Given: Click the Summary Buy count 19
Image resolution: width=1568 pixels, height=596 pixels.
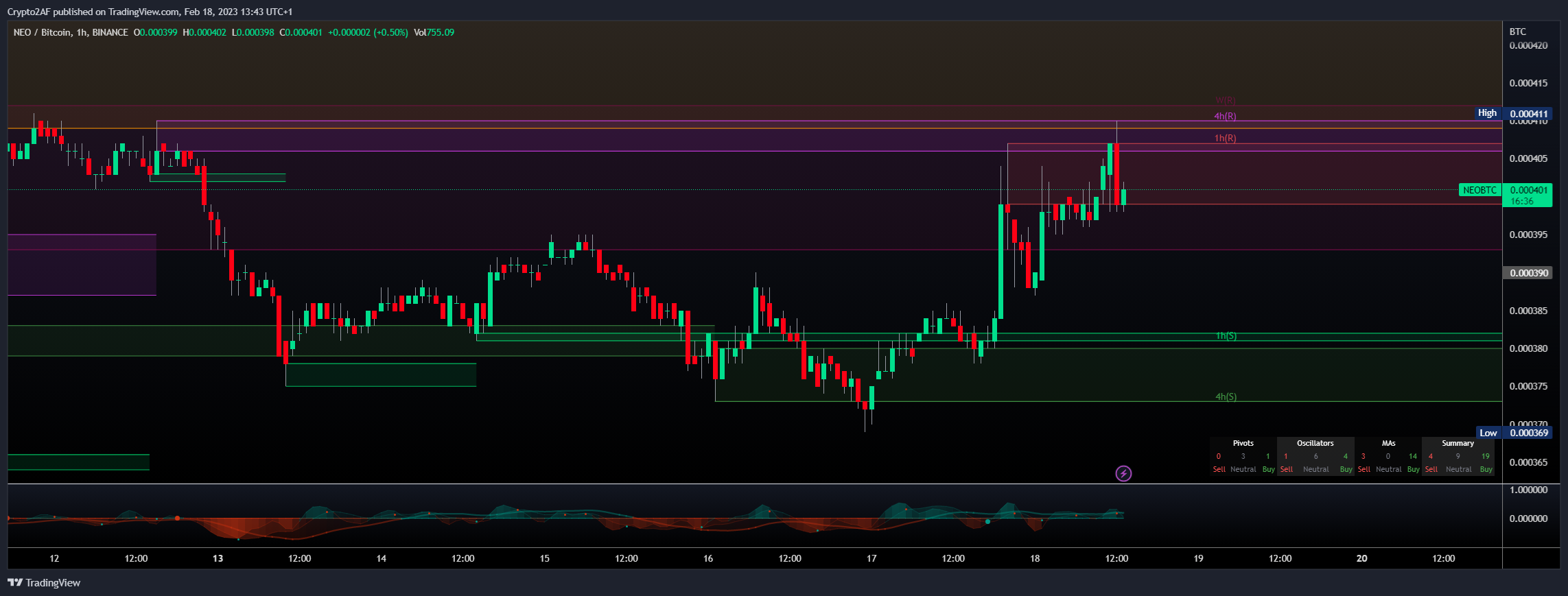Looking at the screenshot, I should tap(1485, 457).
